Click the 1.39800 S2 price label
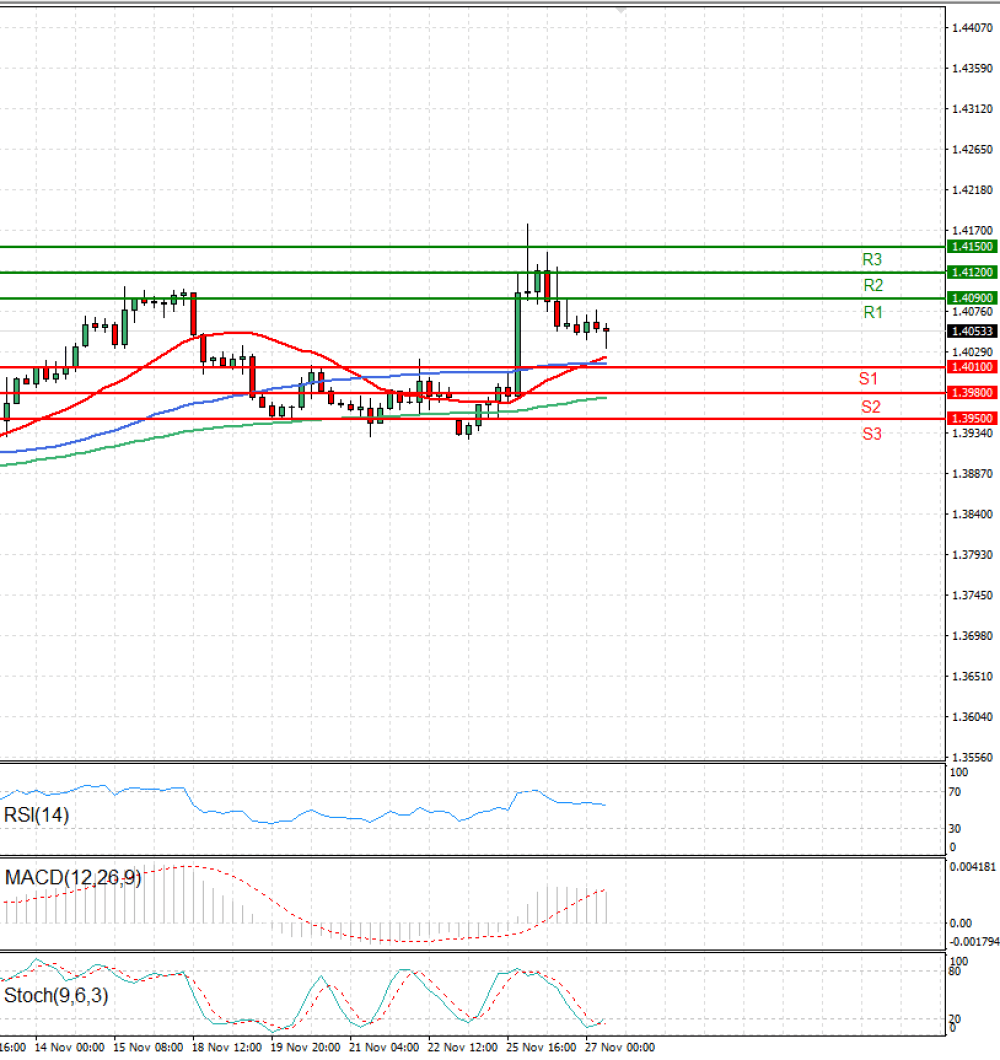 tap(972, 393)
